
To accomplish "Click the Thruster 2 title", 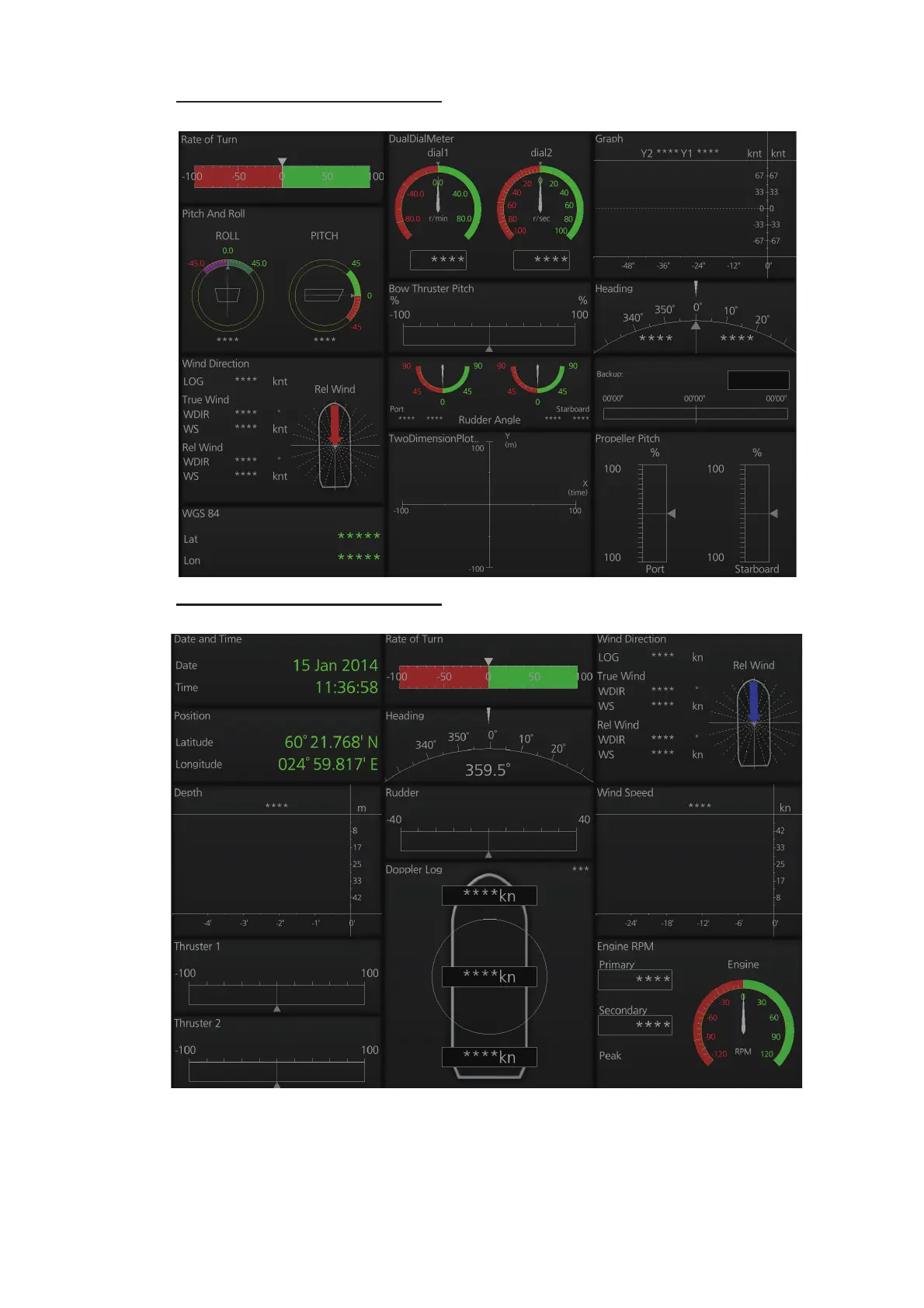I will point(197,1024).
